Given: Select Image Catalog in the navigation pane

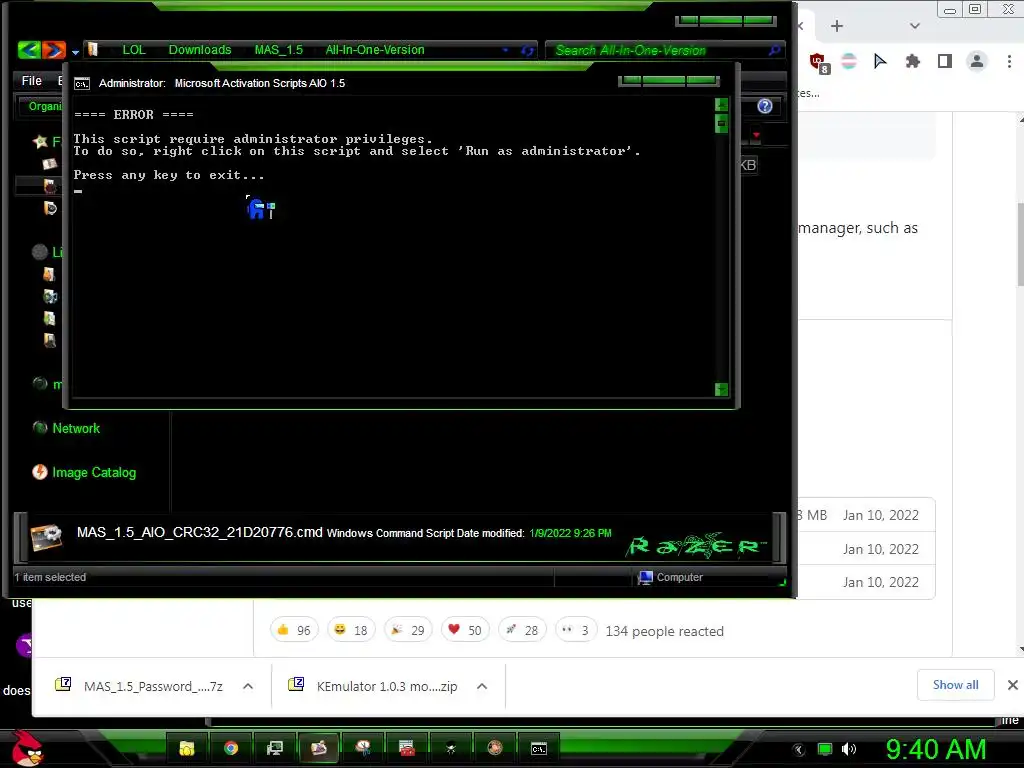Looking at the screenshot, I should coord(94,472).
